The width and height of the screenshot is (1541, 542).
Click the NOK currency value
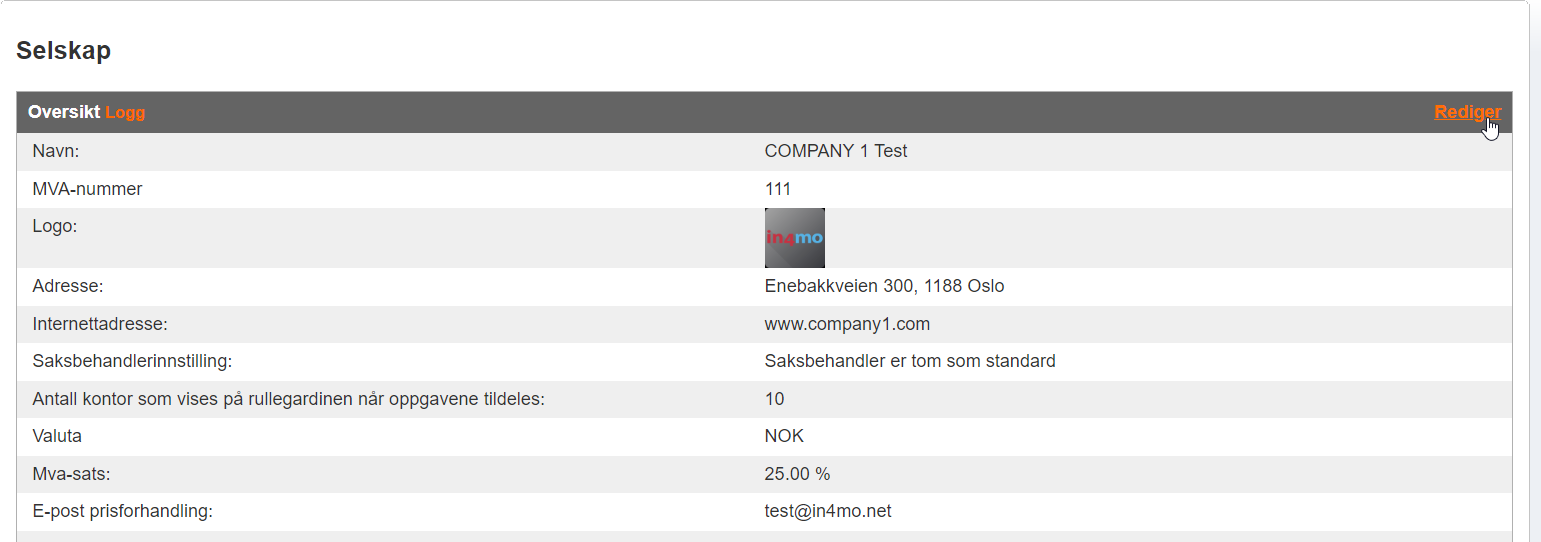784,436
